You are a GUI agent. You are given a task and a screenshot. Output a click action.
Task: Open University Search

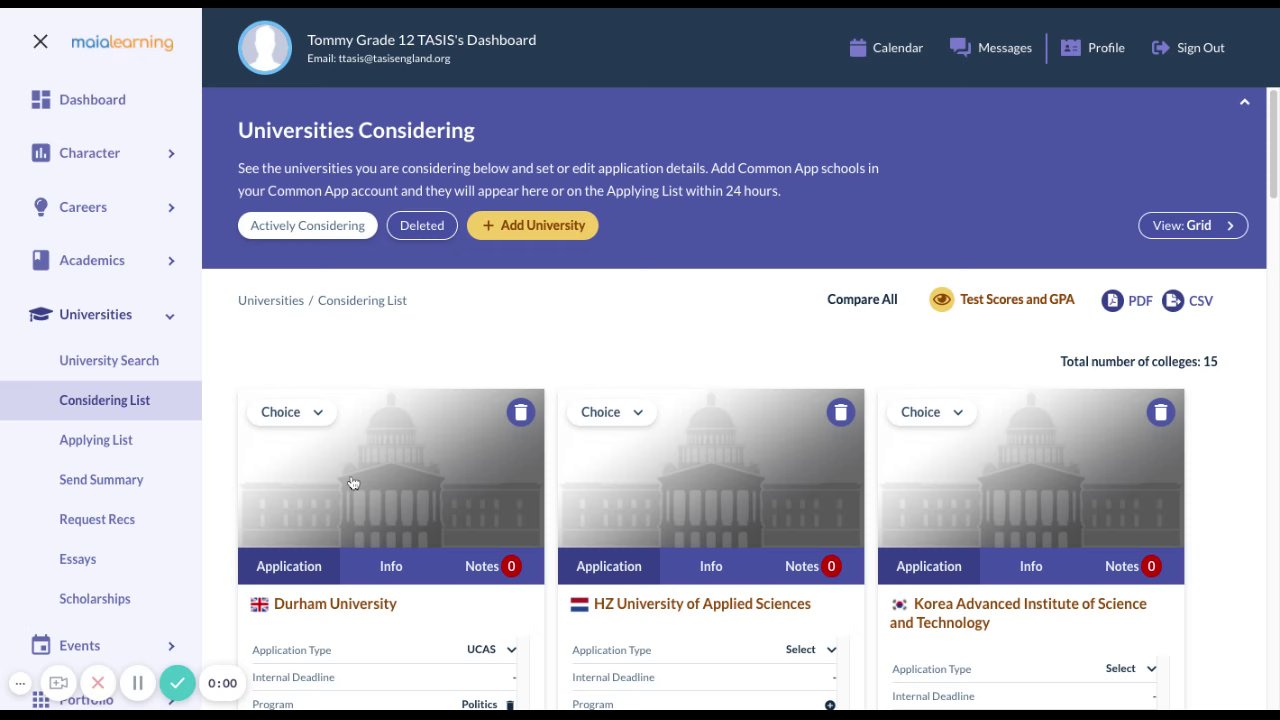(109, 360)
